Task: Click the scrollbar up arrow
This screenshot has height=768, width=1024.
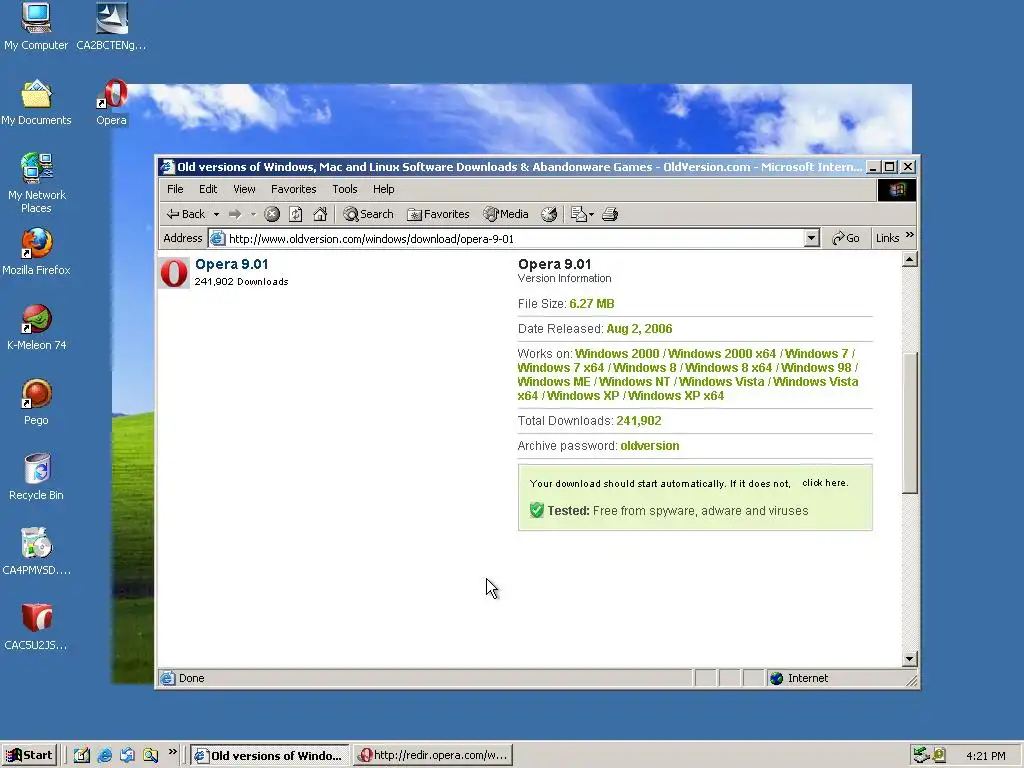Action: click(910, 259)
